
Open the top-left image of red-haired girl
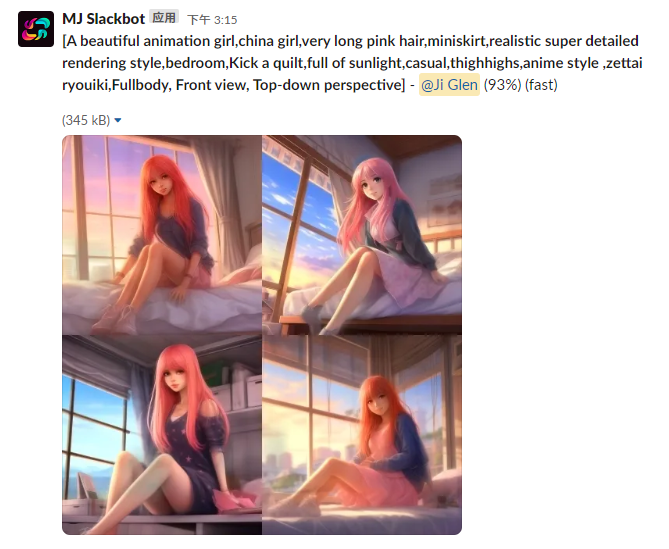coord(162,235)
